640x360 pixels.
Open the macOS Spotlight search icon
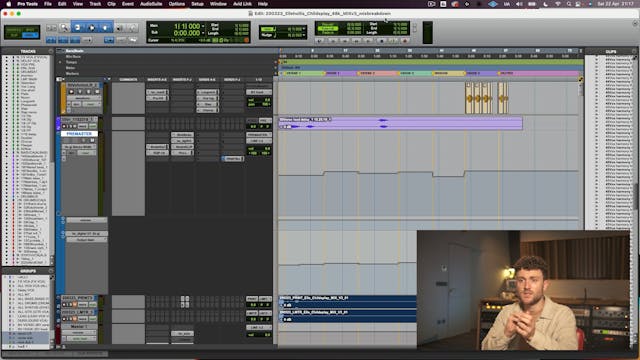569,4
